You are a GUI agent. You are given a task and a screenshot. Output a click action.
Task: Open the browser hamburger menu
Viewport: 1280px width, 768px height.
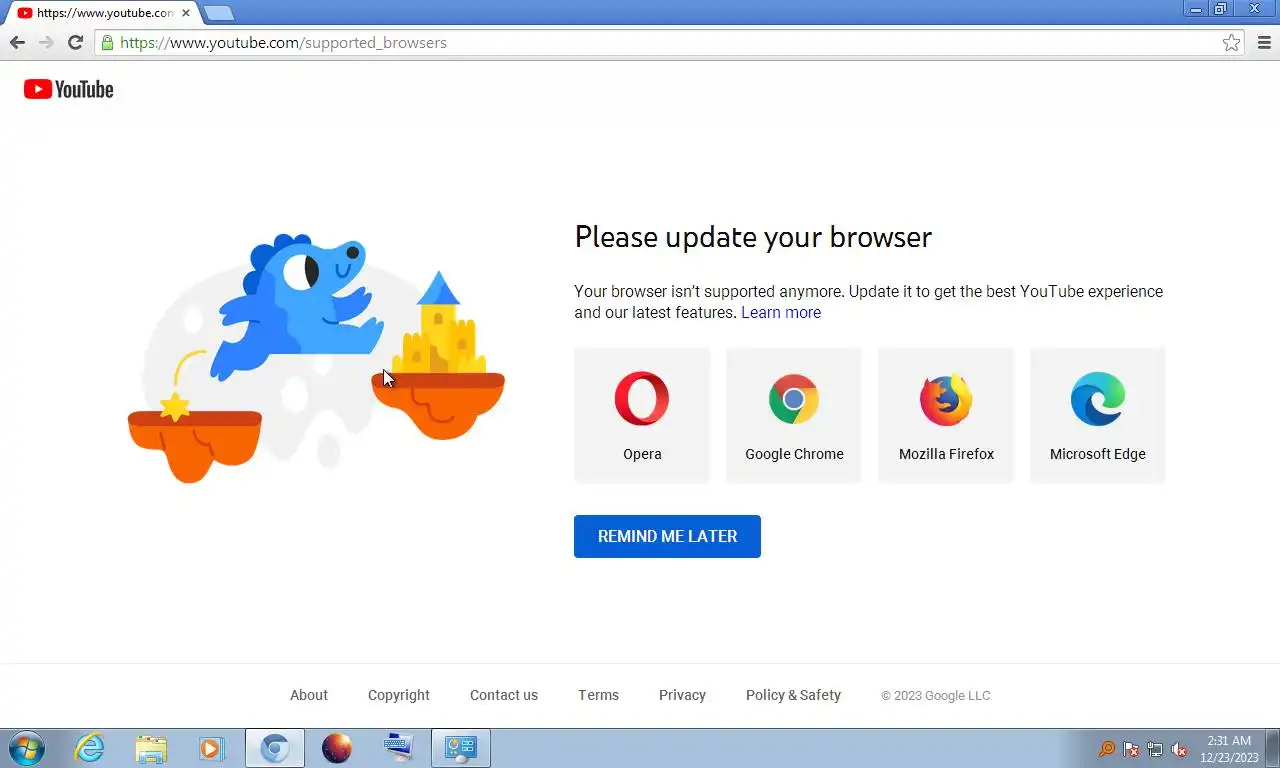coord(1264,43)
